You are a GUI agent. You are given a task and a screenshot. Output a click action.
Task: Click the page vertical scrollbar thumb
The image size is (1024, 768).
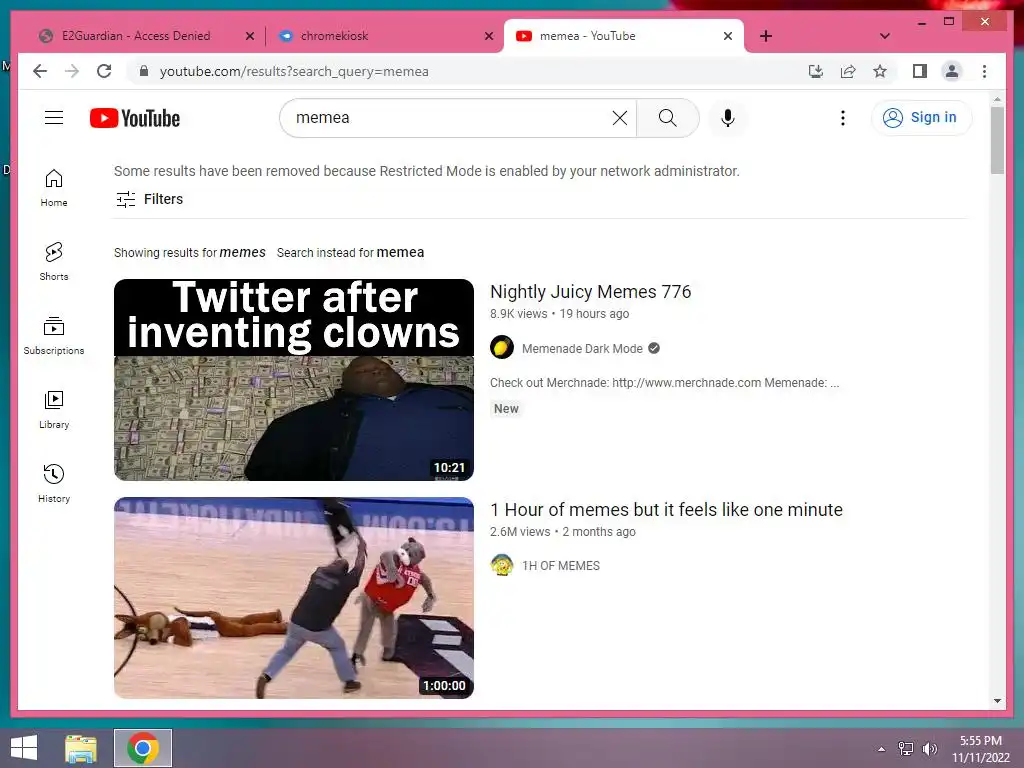click(997, 140)
